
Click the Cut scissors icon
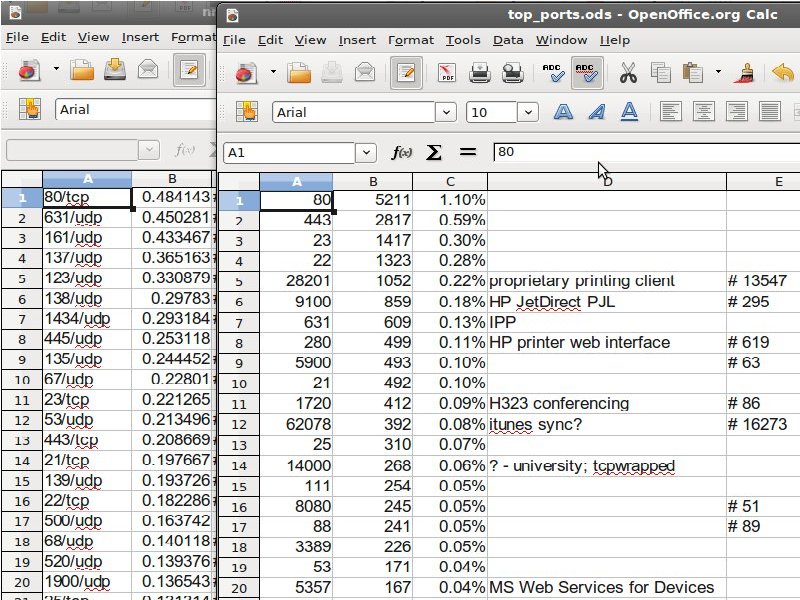pyautogui.click(x=628, y=73)
